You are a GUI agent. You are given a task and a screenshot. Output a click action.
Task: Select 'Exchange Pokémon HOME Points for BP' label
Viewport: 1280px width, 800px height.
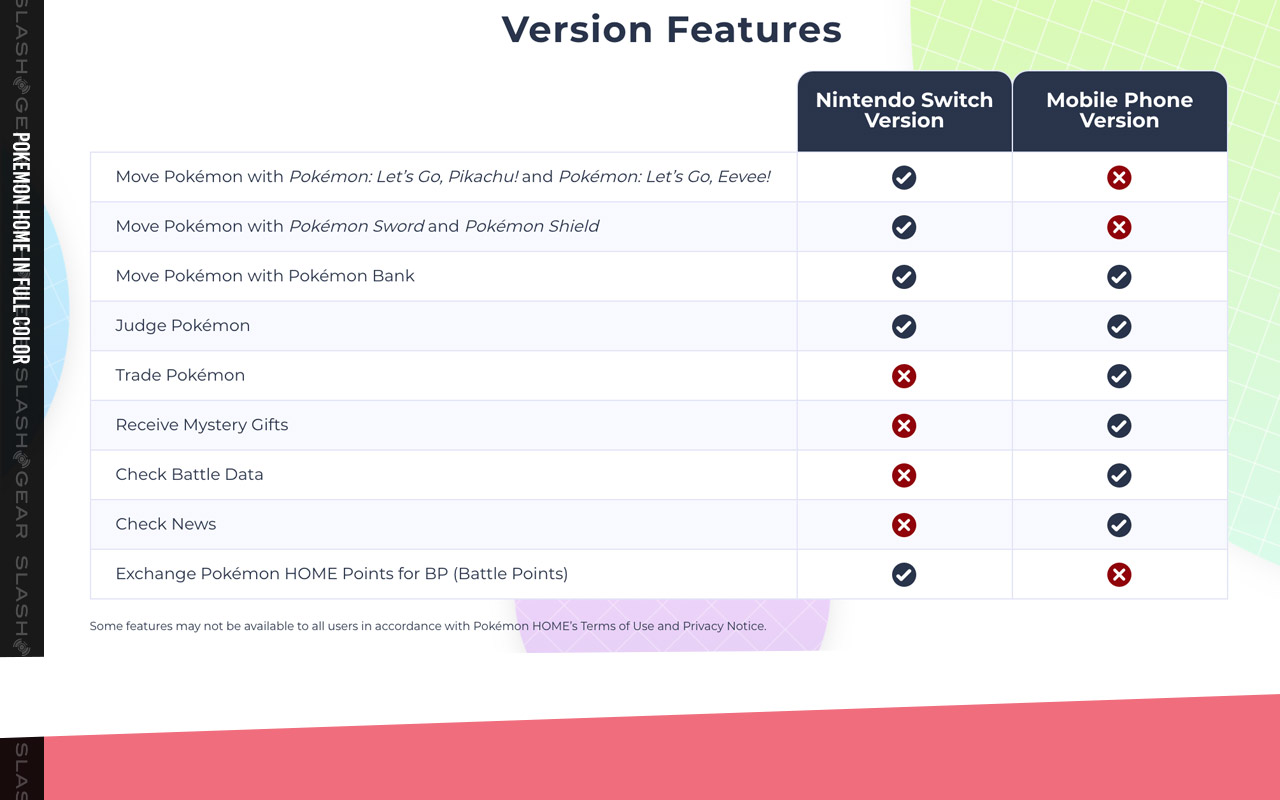click(x=342, y=574)
